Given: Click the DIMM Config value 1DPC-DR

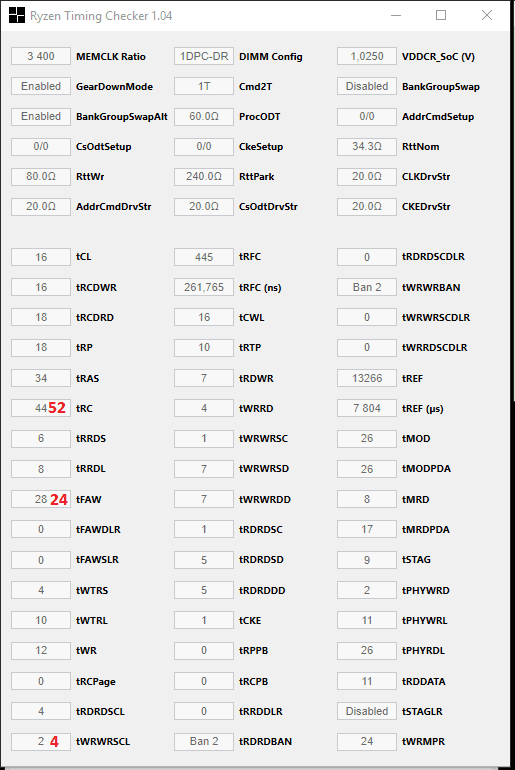Looking at the screenshot, I should [x=204, y=56].
